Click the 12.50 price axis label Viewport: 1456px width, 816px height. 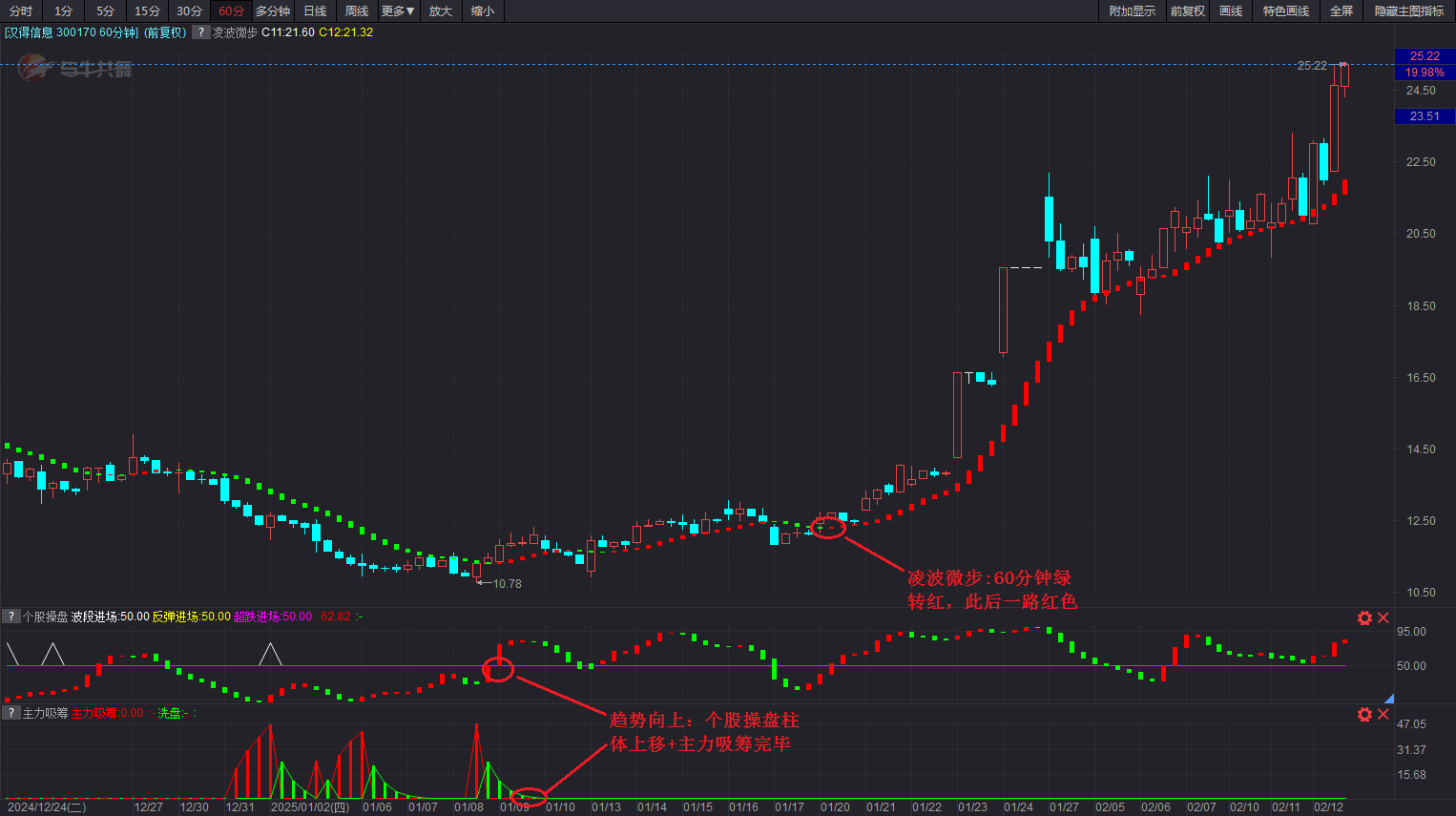[x=1421, y=521]
